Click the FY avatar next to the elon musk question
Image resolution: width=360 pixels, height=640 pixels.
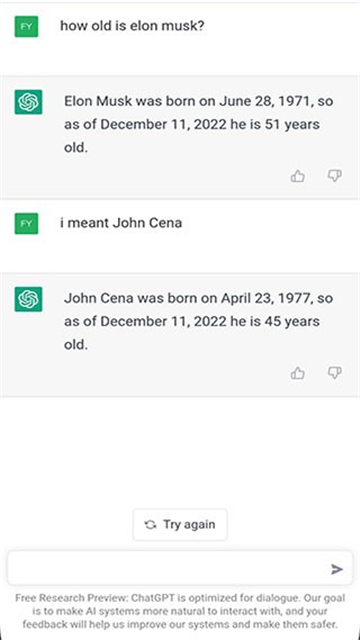pyautogui.click(x=27, y=27)
